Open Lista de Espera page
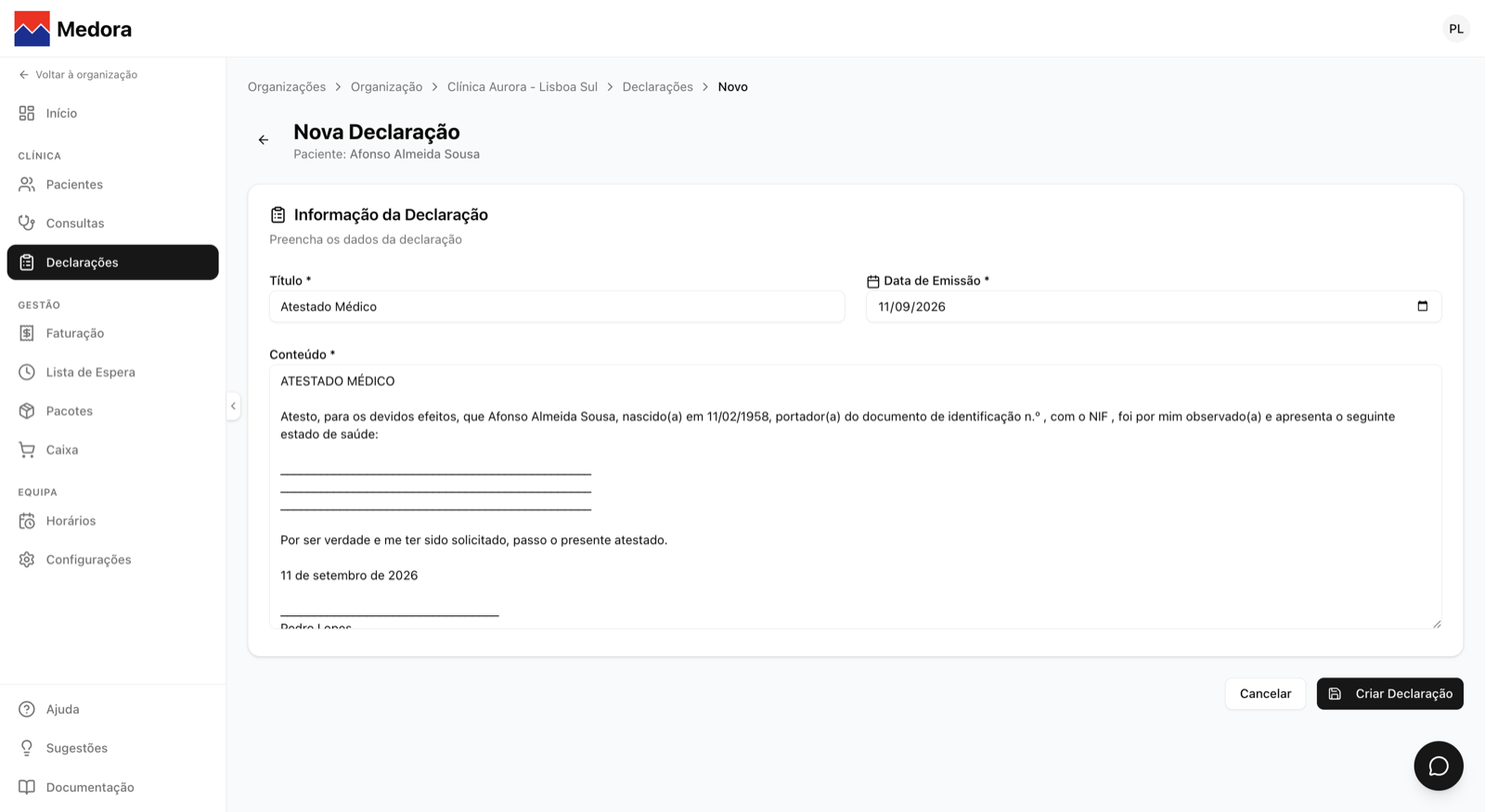1485x812 pixels. coord(113,372)
